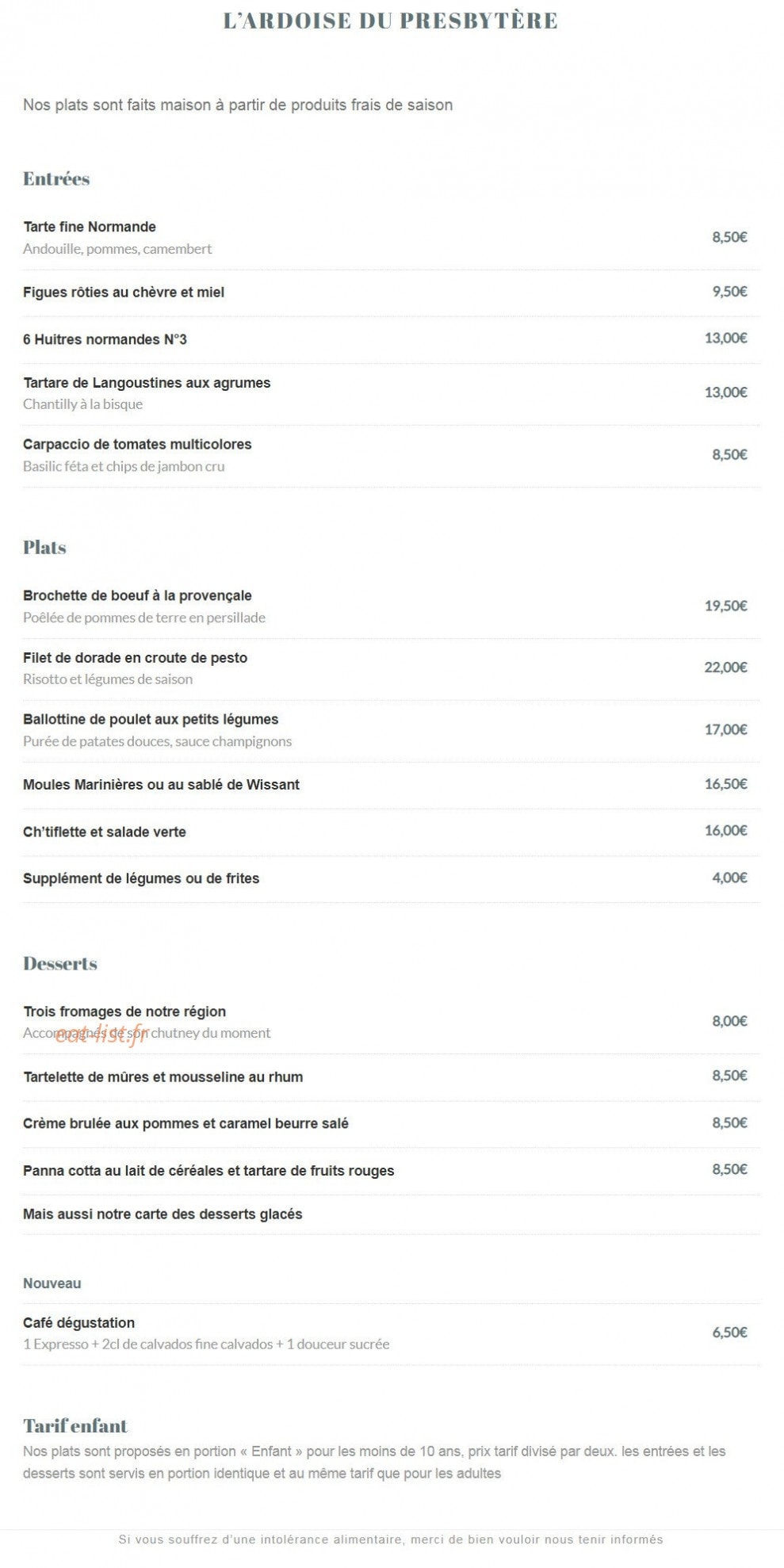The width and height of the screenshot is (784, 1568).
Task: Click the 6 Huitres normandes N°3 entry
Action: 105,339
